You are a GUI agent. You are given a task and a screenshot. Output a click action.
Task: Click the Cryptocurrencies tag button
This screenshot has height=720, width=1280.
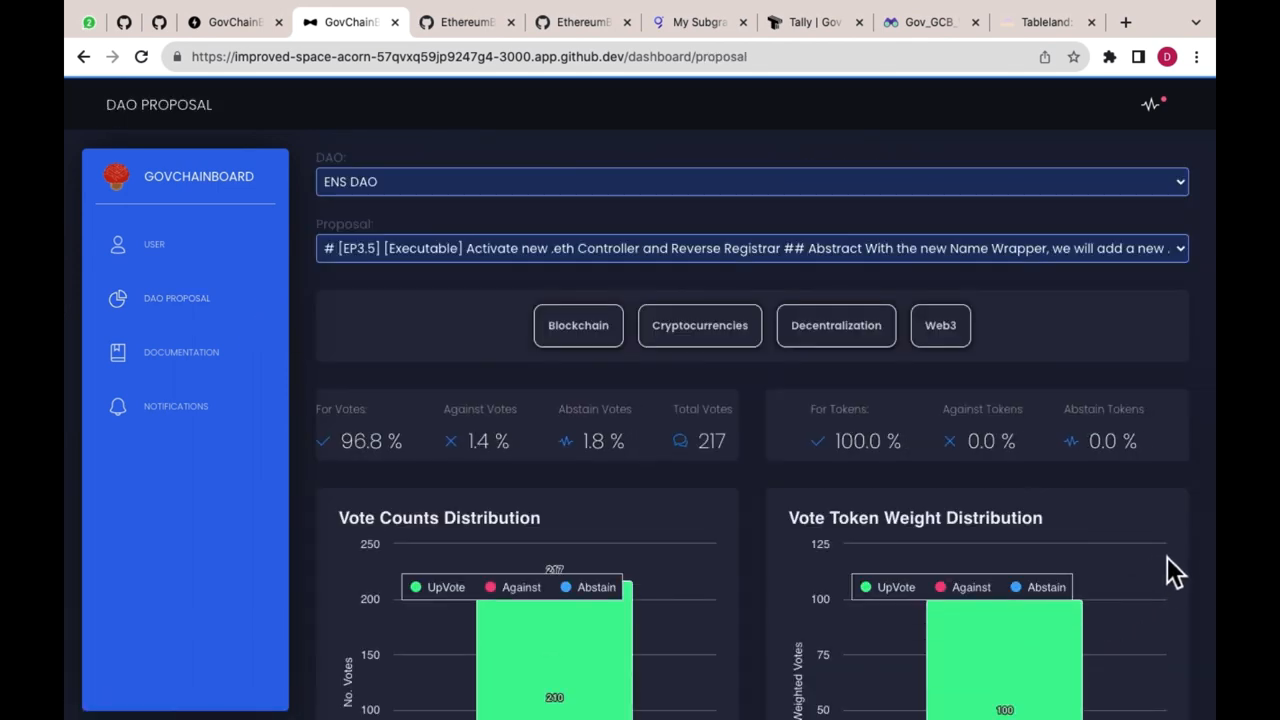(x=700, y=326)
